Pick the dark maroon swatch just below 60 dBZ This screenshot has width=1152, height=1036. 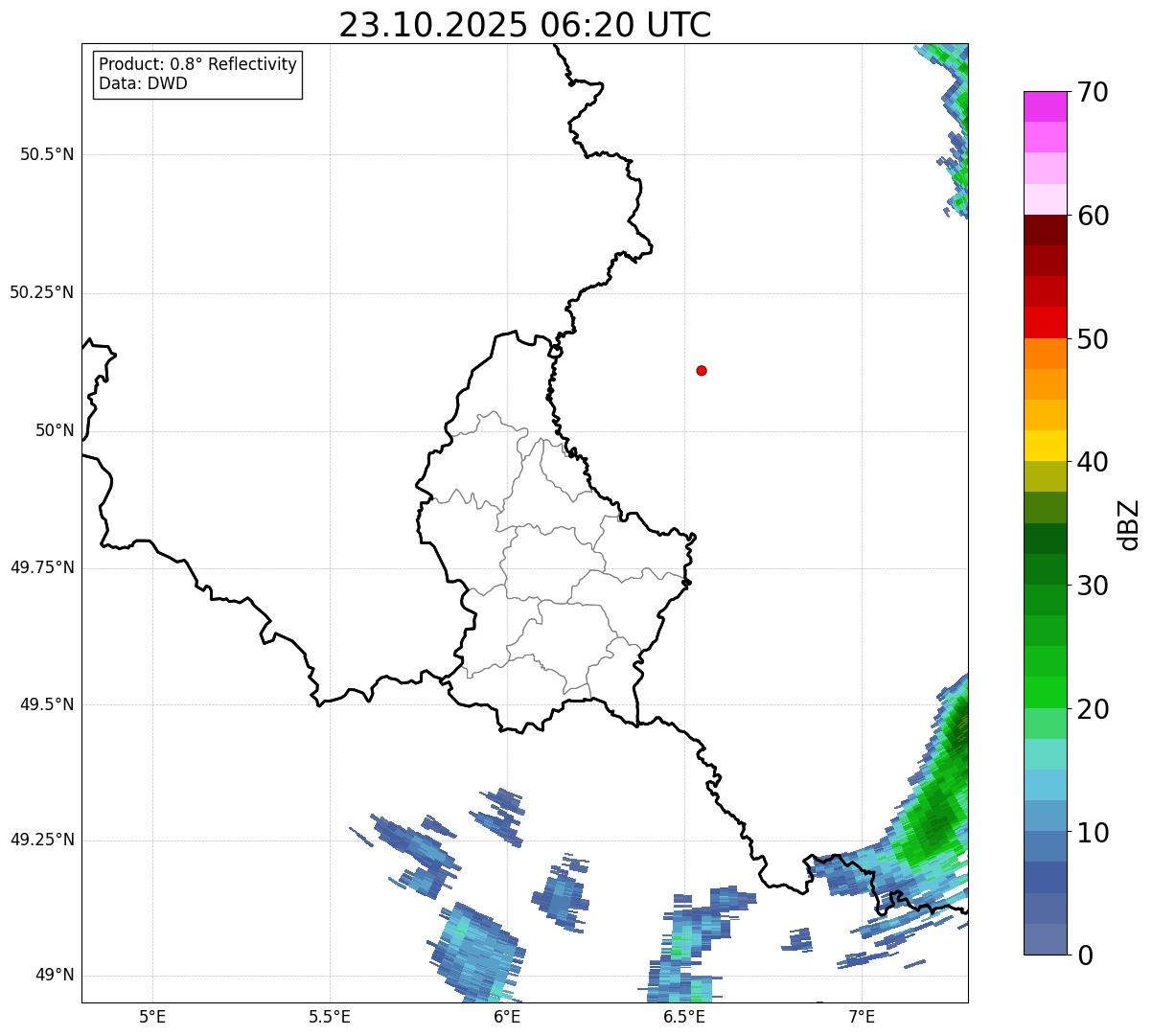1045,230
